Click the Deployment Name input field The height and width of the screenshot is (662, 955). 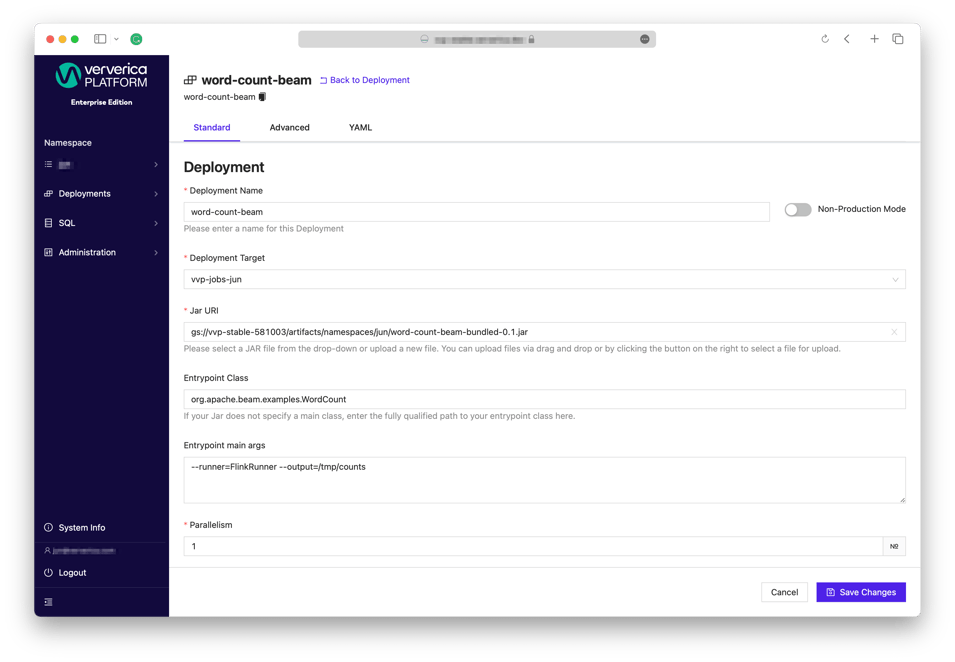click(x=476, y=212)
